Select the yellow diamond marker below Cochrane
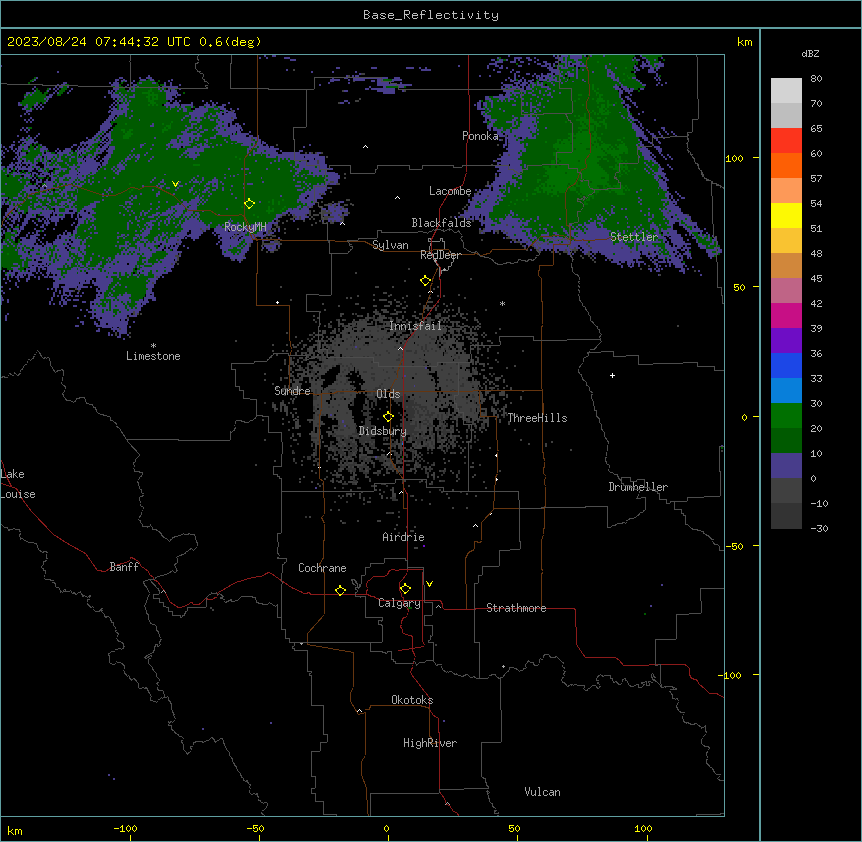 click(x=340, y=590)
